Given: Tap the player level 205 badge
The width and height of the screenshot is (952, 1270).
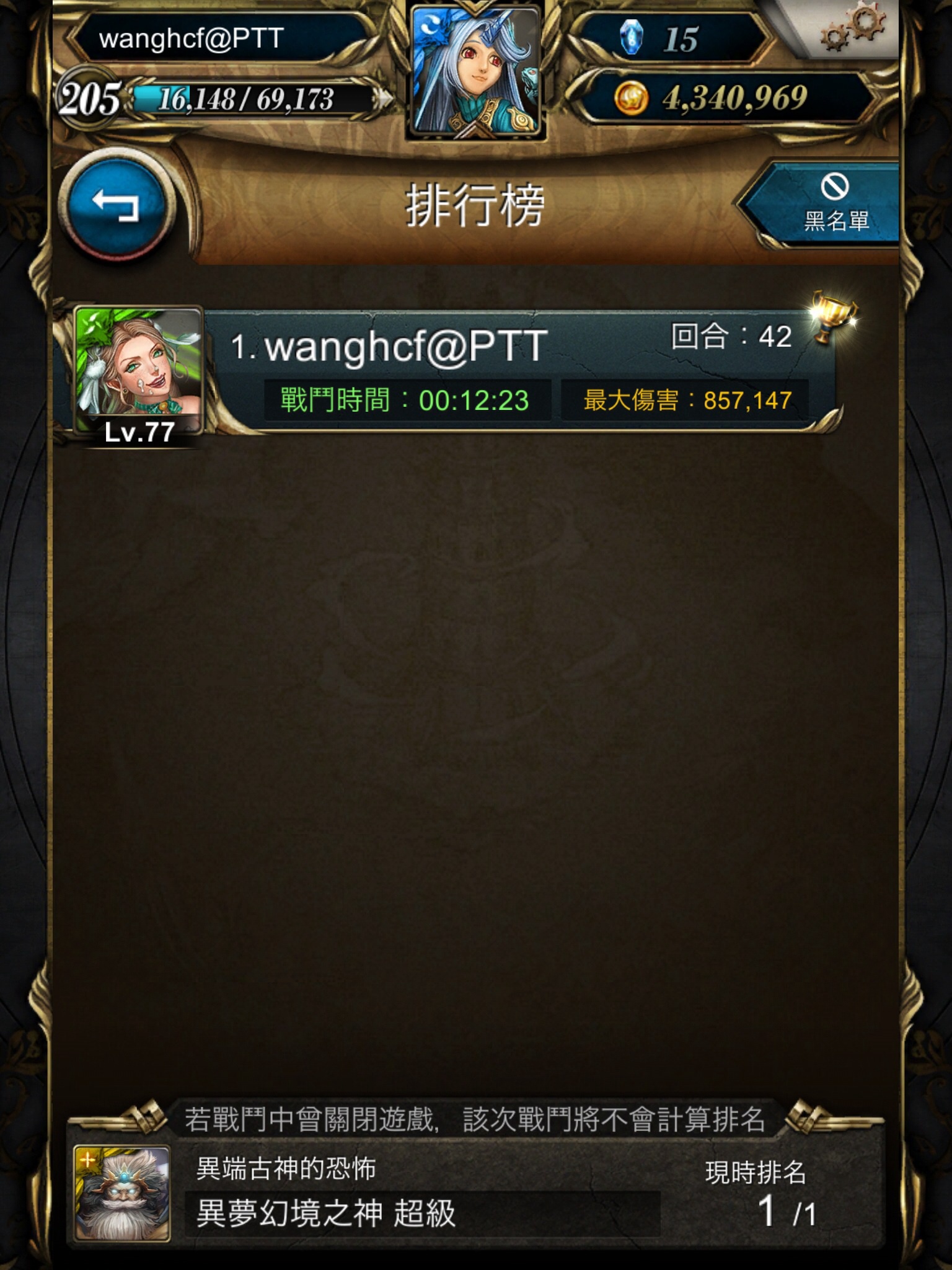Looking at the screenshot, I should 89,99.
